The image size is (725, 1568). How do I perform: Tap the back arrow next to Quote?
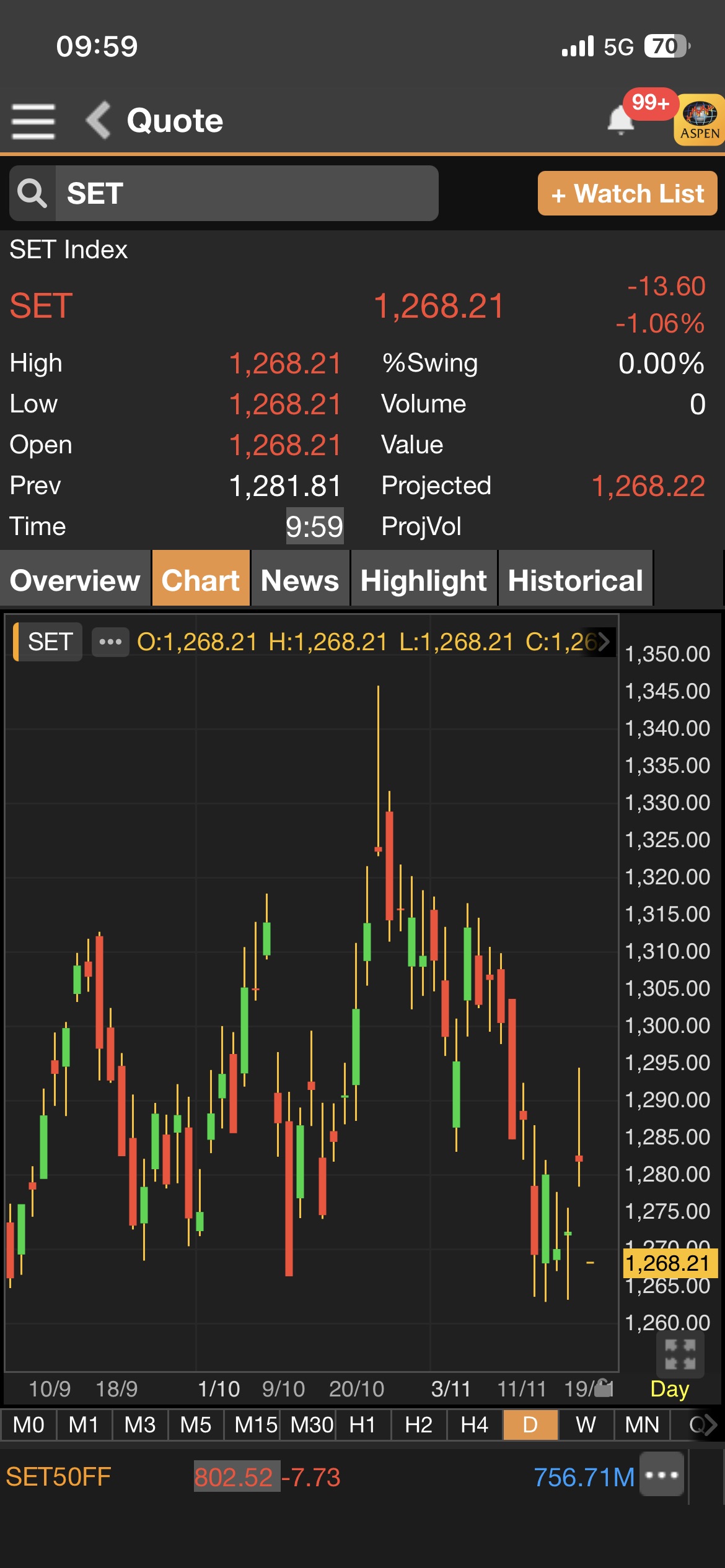click(99, 120)
